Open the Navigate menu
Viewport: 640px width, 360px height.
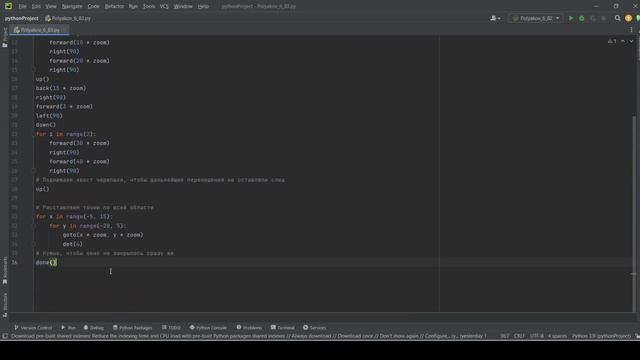(72, 6)
